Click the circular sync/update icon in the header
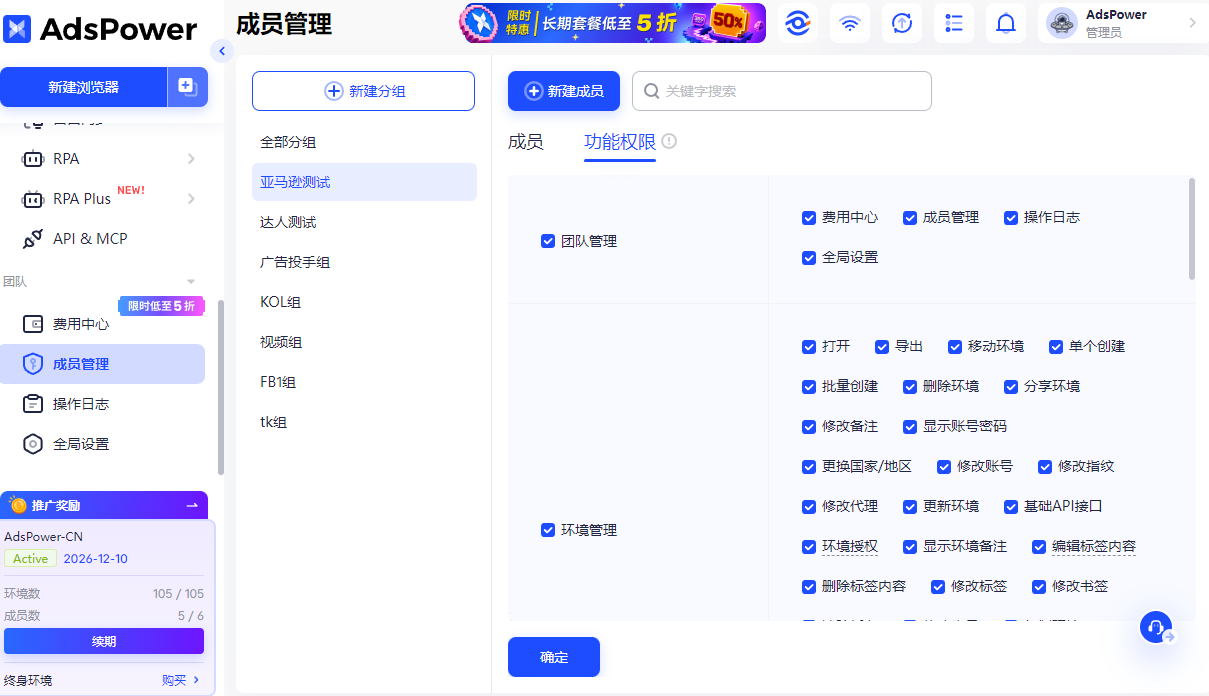The width and height of the screenshot is (1209, 696). click(x=902, y=23)
